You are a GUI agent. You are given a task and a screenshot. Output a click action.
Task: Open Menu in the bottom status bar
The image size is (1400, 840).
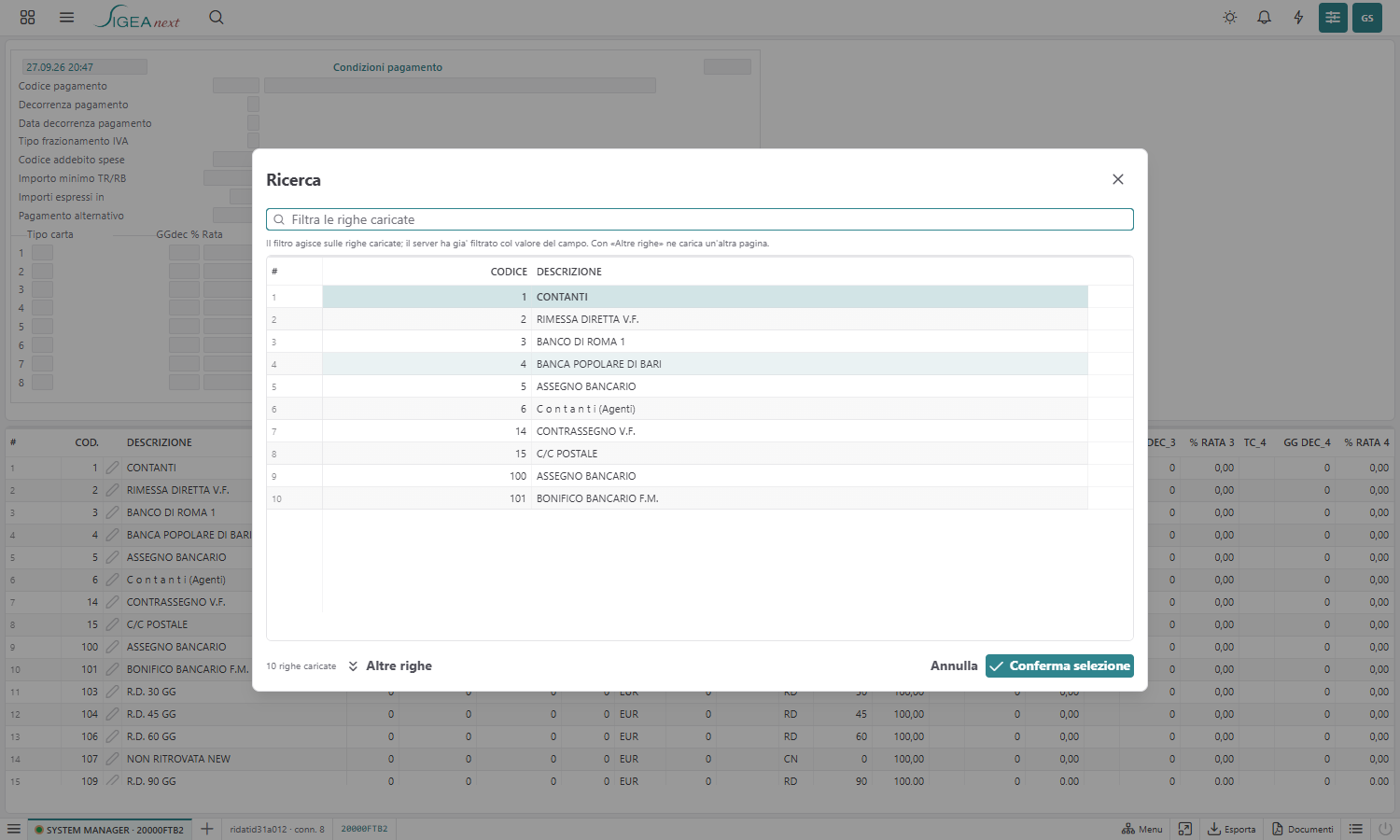(x=1142, y=829)
